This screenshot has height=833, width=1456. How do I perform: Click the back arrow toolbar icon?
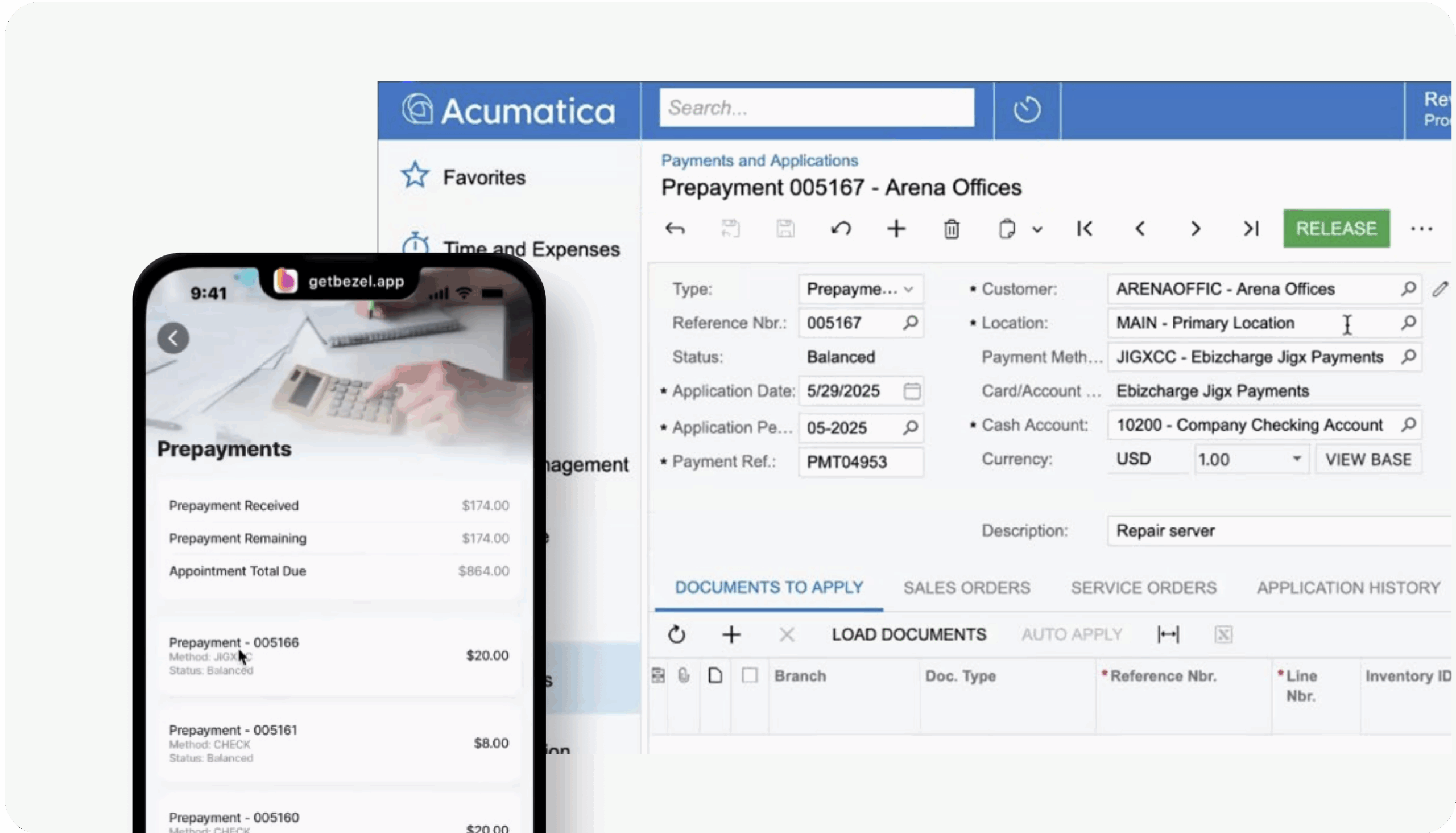pyautogui.click(x=675, y=229)
